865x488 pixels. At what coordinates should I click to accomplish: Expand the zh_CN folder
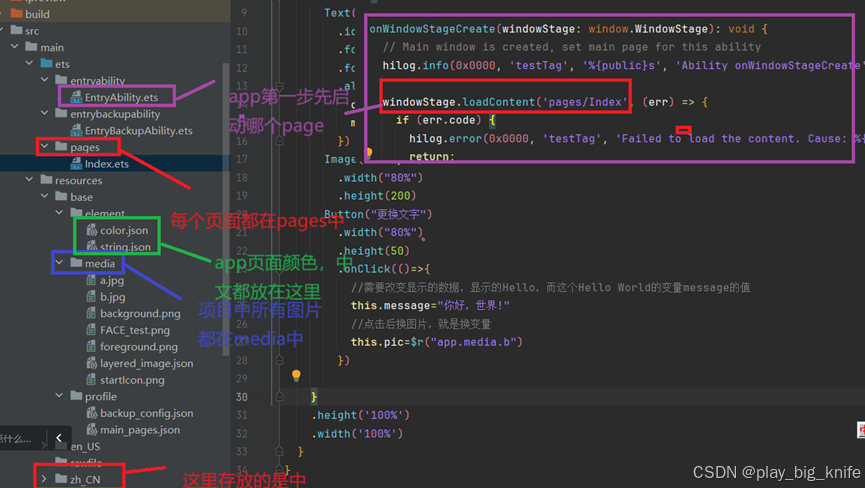coord(45,479)
